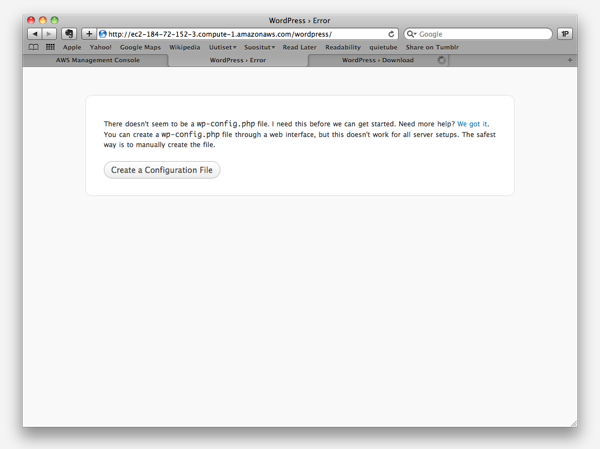Select the WordPress › Error tab

pyautogui.click(x=238, y=60)
